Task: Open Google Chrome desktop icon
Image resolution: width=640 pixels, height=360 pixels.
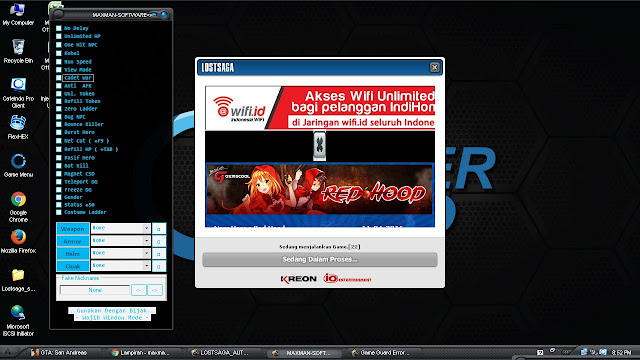Action: point(18,207)
